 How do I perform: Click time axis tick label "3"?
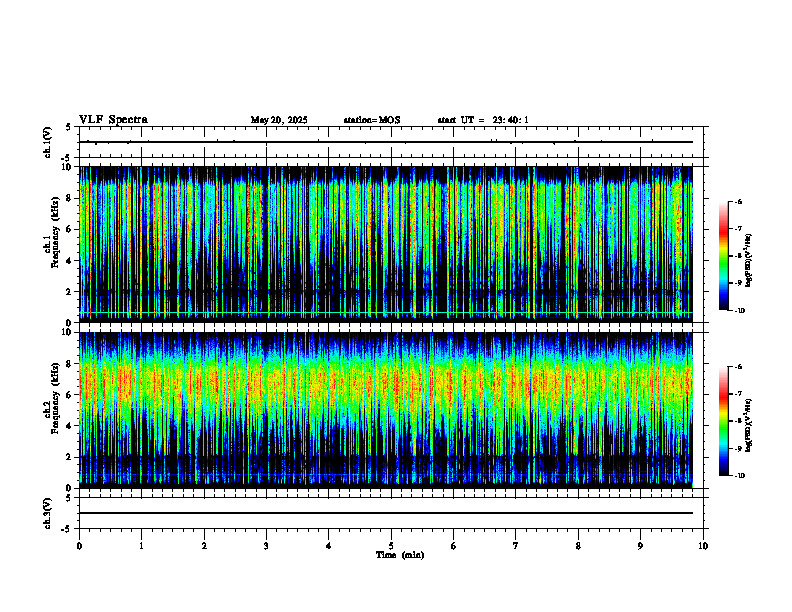[x=266, y=546]
